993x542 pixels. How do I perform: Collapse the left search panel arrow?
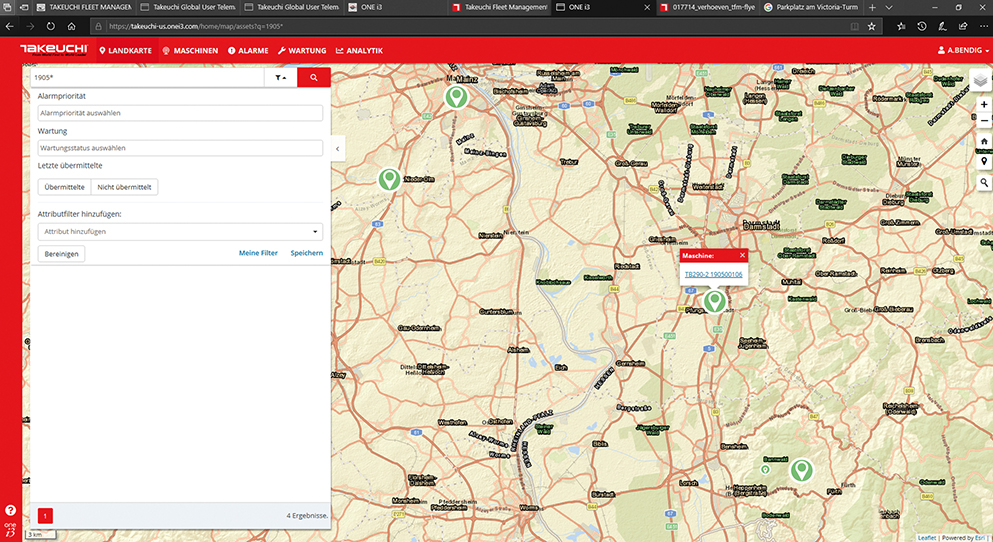[x=337, y=149]
